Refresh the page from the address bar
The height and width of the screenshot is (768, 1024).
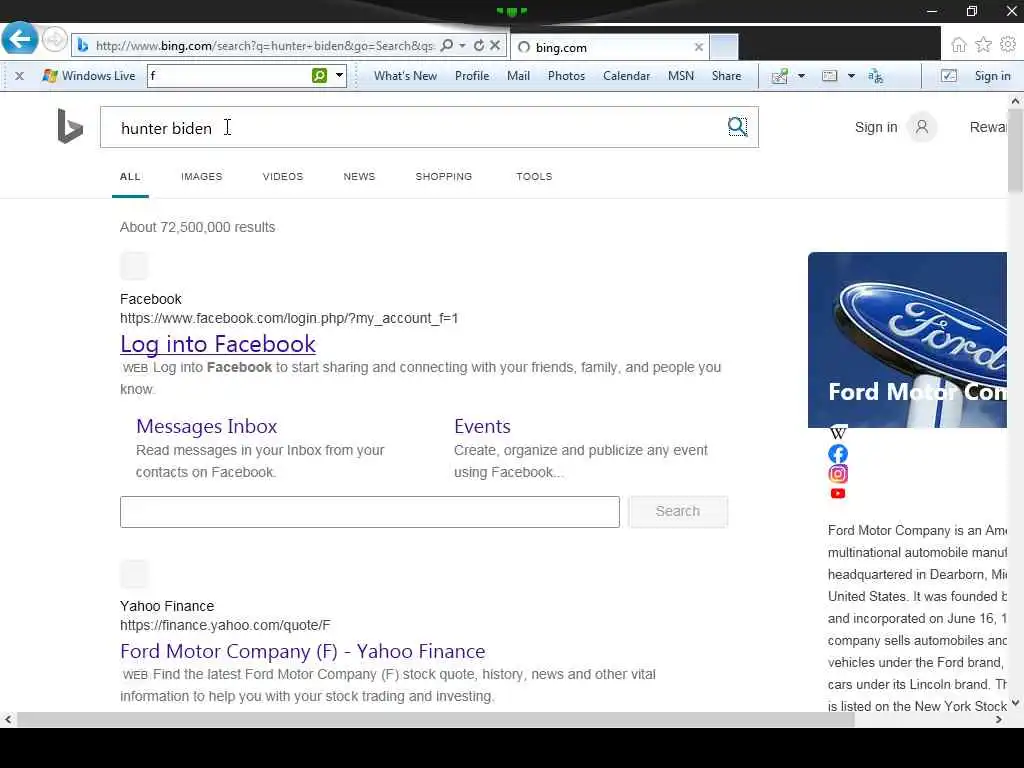tap(479, 46)
